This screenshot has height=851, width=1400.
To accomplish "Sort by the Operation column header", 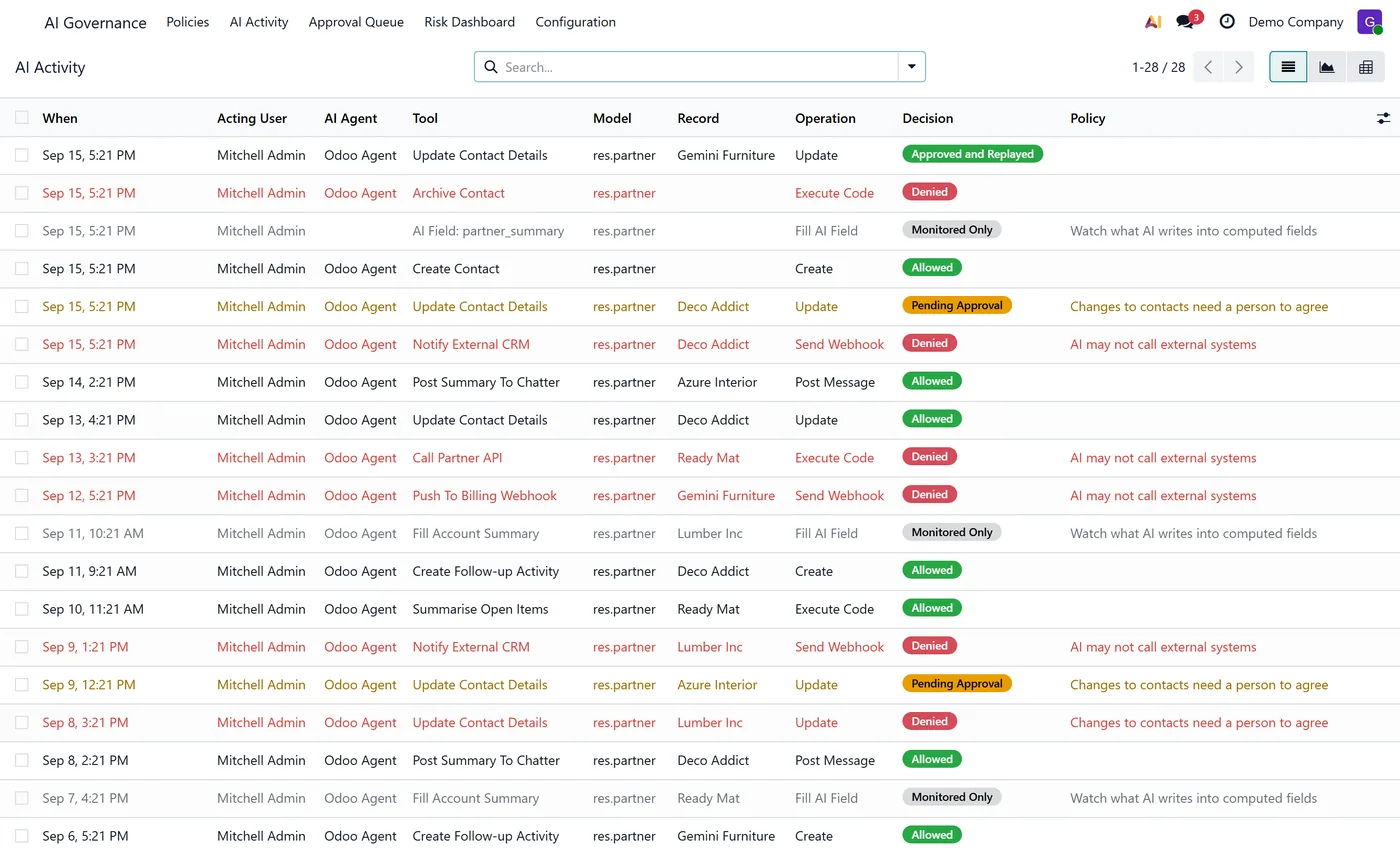I will pos(825,118).
